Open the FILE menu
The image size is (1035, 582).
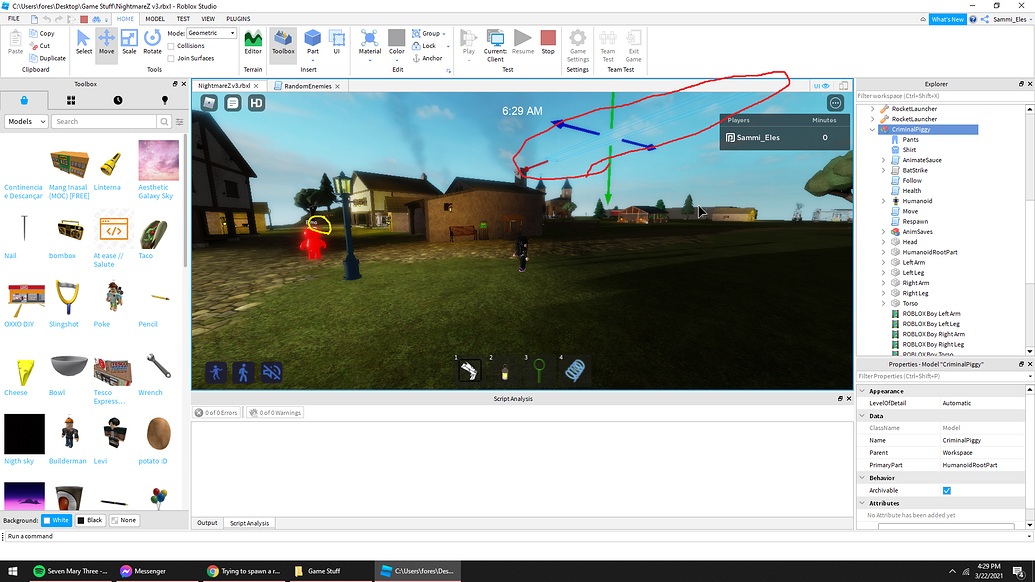[x=13, y=18]
